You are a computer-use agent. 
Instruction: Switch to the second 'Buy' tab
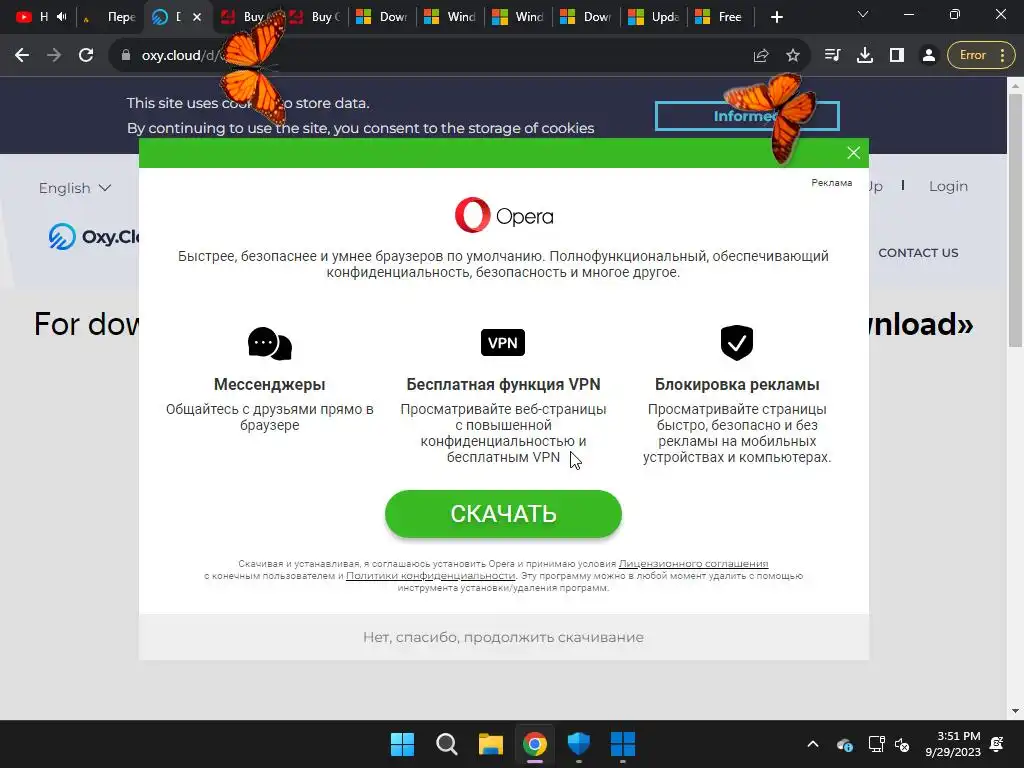[x=315, y=17]
